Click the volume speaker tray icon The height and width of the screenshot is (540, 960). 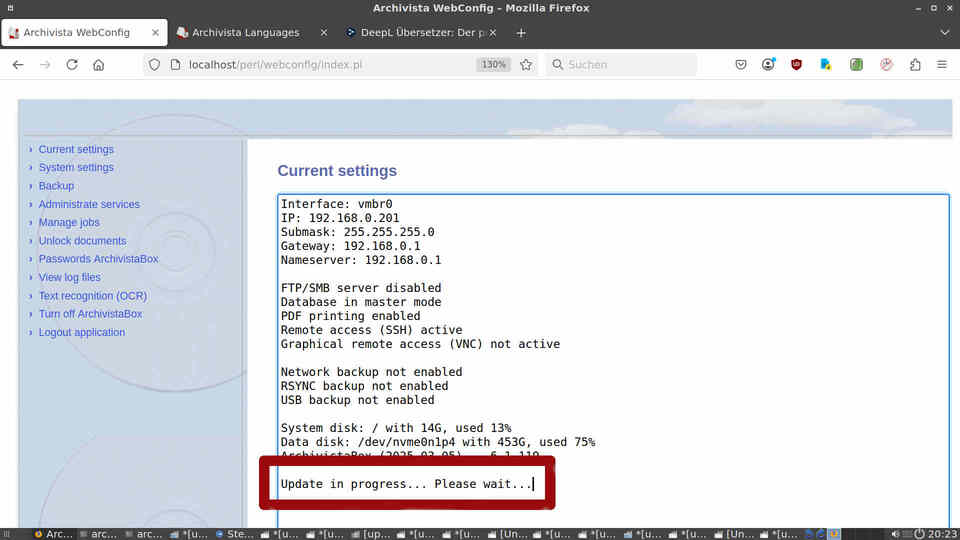(895, 534)
